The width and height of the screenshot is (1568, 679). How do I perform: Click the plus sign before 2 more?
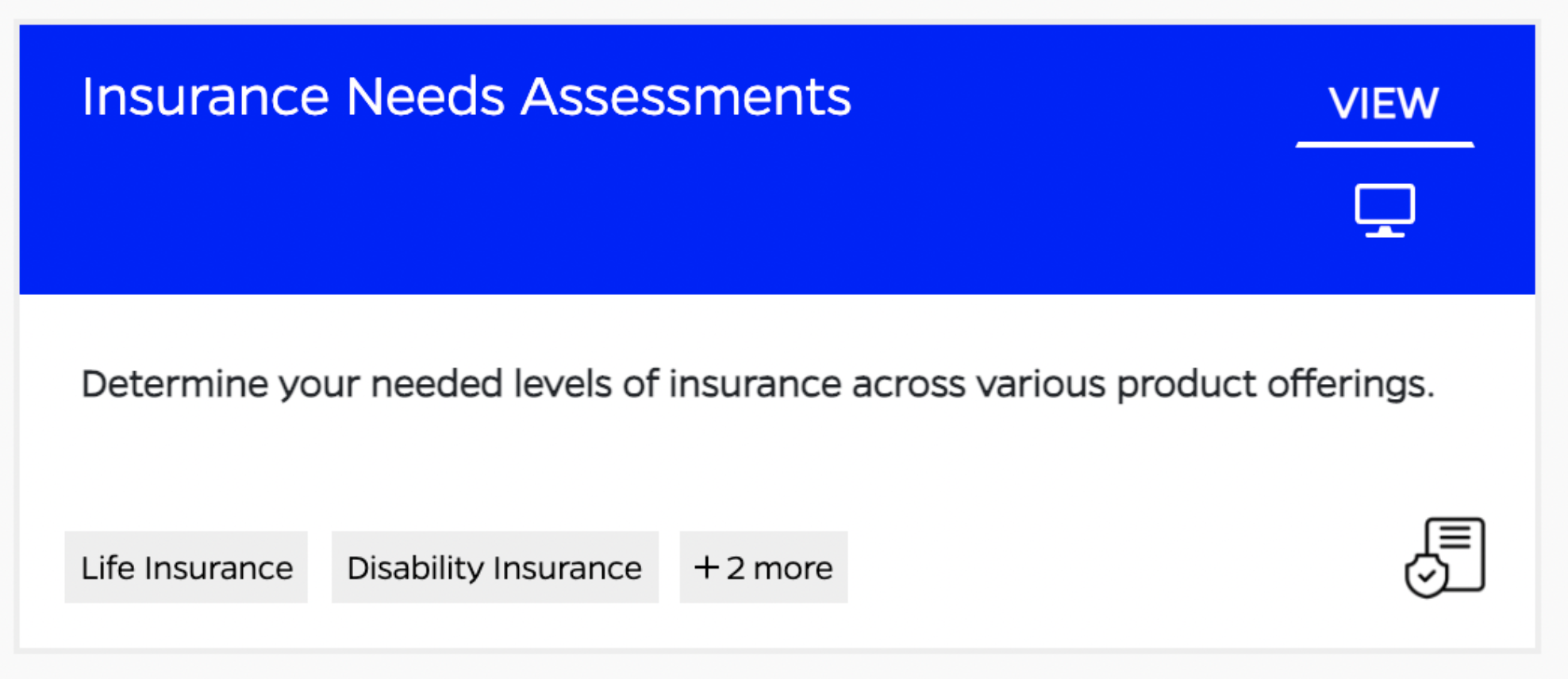coord(706,568)
